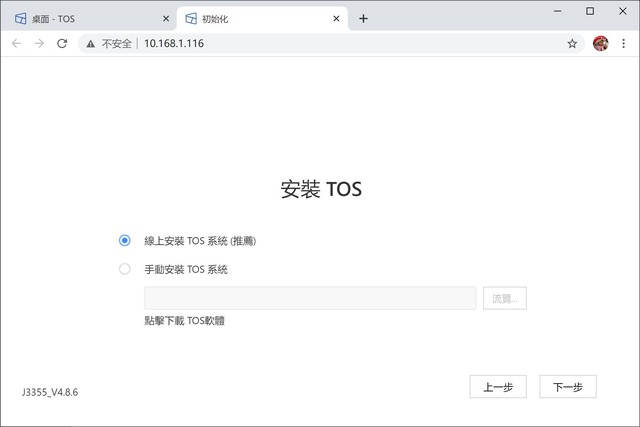Click the TOS file path input field
Screen dimensions: 640x427
[310, 298]
